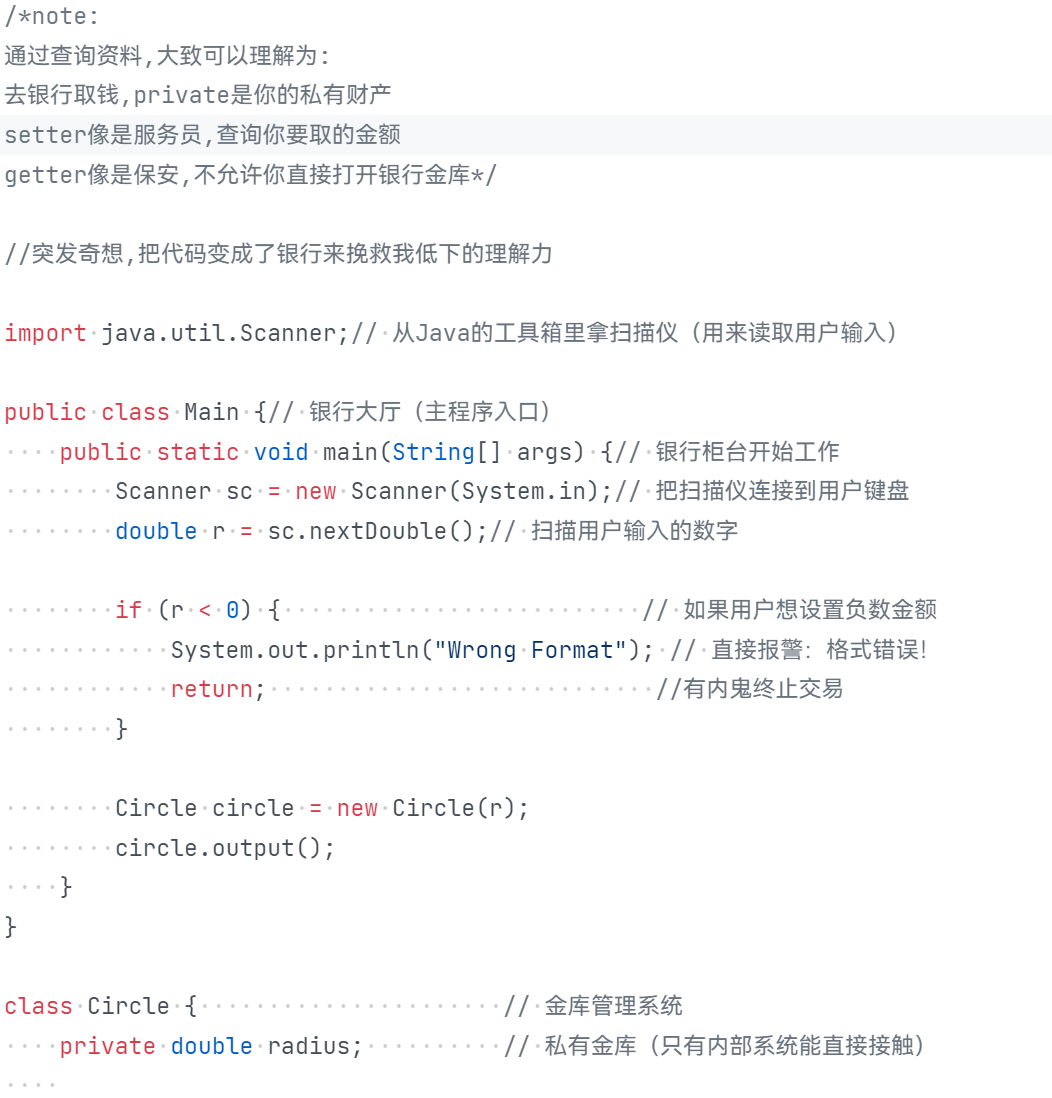The width and height of the screenshot is (1052, 1098).
Task: Click 'sc.nextDouble()' method call
Action: click(371, 531)
